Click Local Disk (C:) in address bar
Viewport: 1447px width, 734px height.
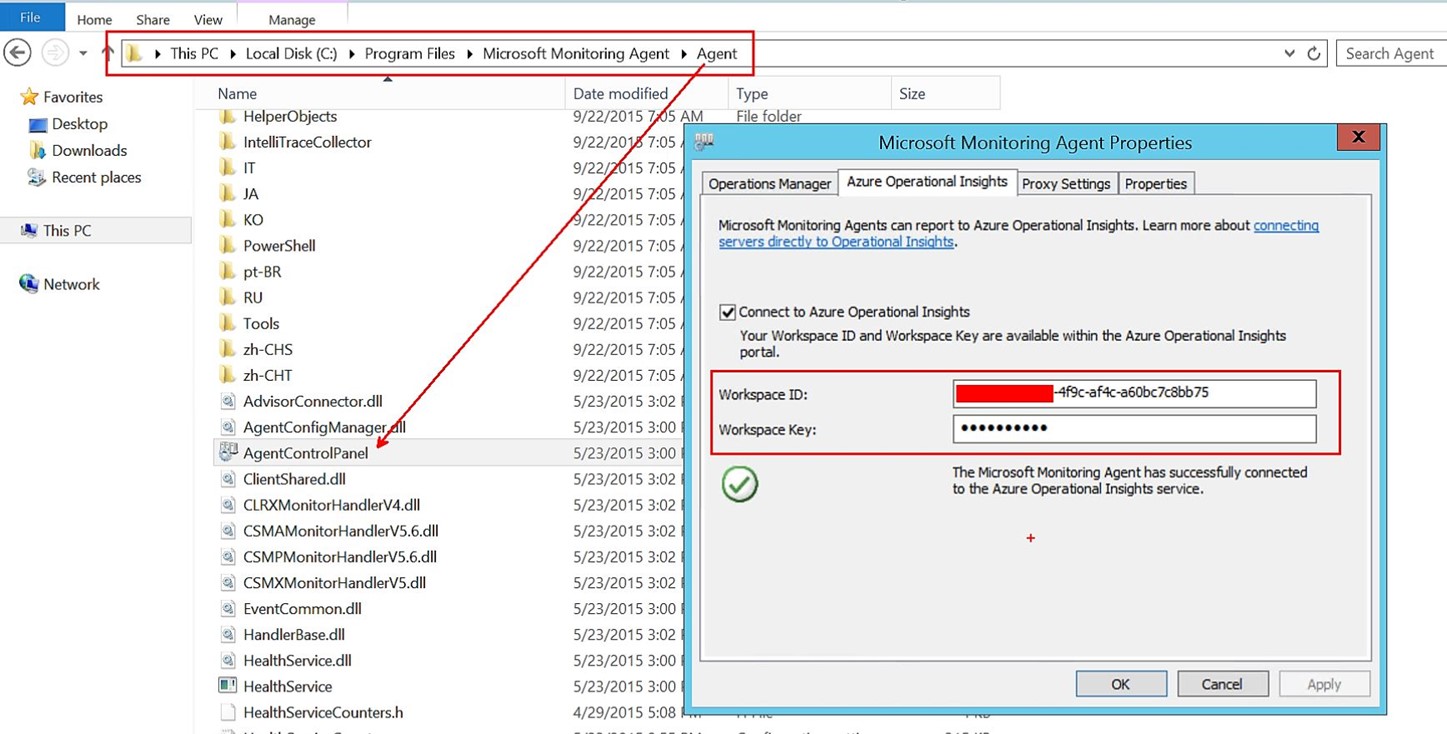pyautogui.click(x=291, y=54)
